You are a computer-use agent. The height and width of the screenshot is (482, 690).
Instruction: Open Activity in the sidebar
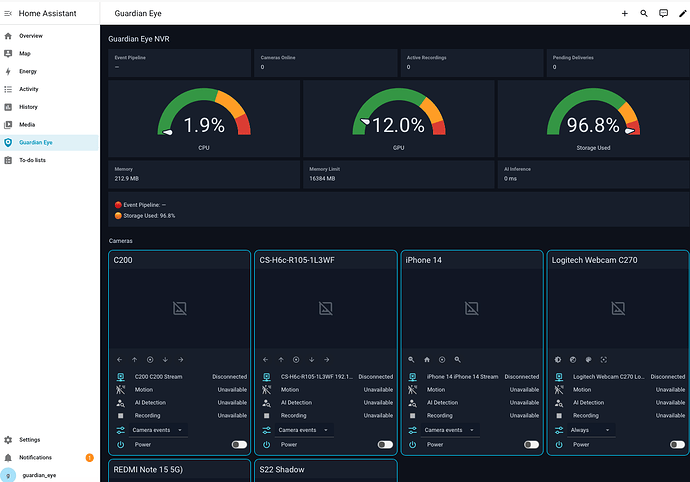tap(49, 89)
